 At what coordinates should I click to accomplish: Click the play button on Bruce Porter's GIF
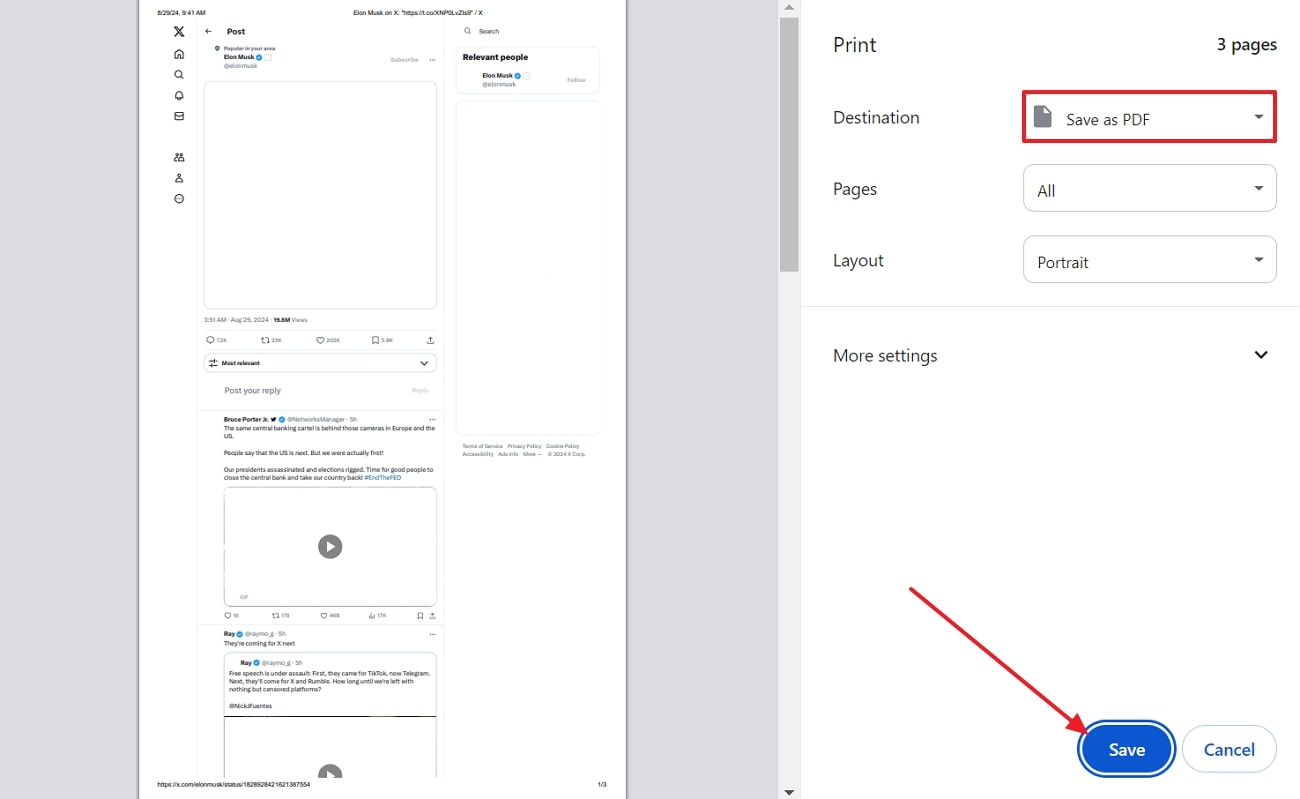point(330,546)
